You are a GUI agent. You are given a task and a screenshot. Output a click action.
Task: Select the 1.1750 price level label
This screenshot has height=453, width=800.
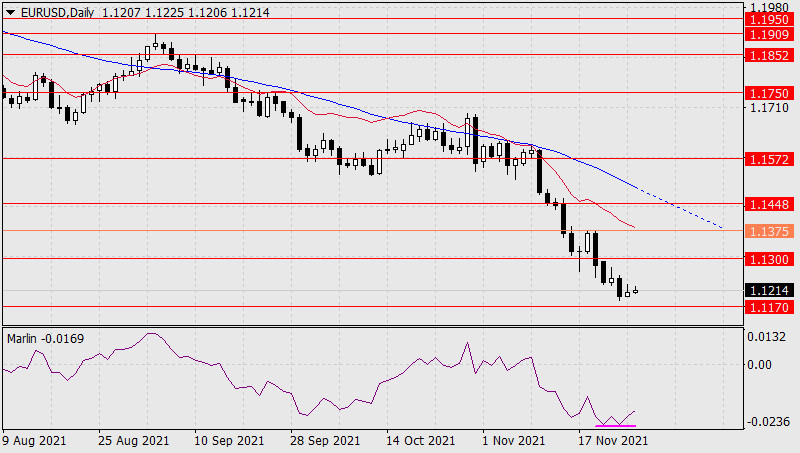[769, 93]
